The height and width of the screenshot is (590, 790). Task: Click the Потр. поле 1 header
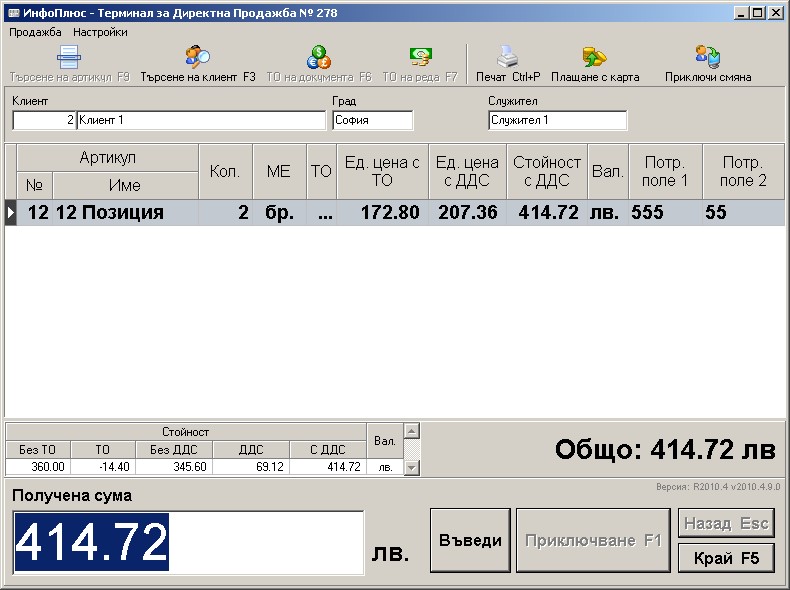tap(666, 172)
